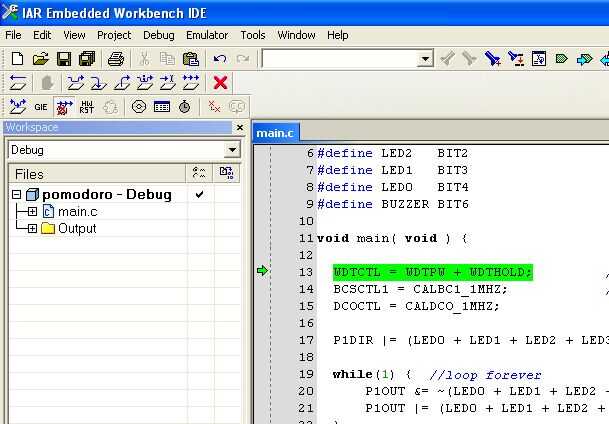This screenshot has width=609, height=424.
Task: Click the green current-line arrow in margin
Action: 263,271
